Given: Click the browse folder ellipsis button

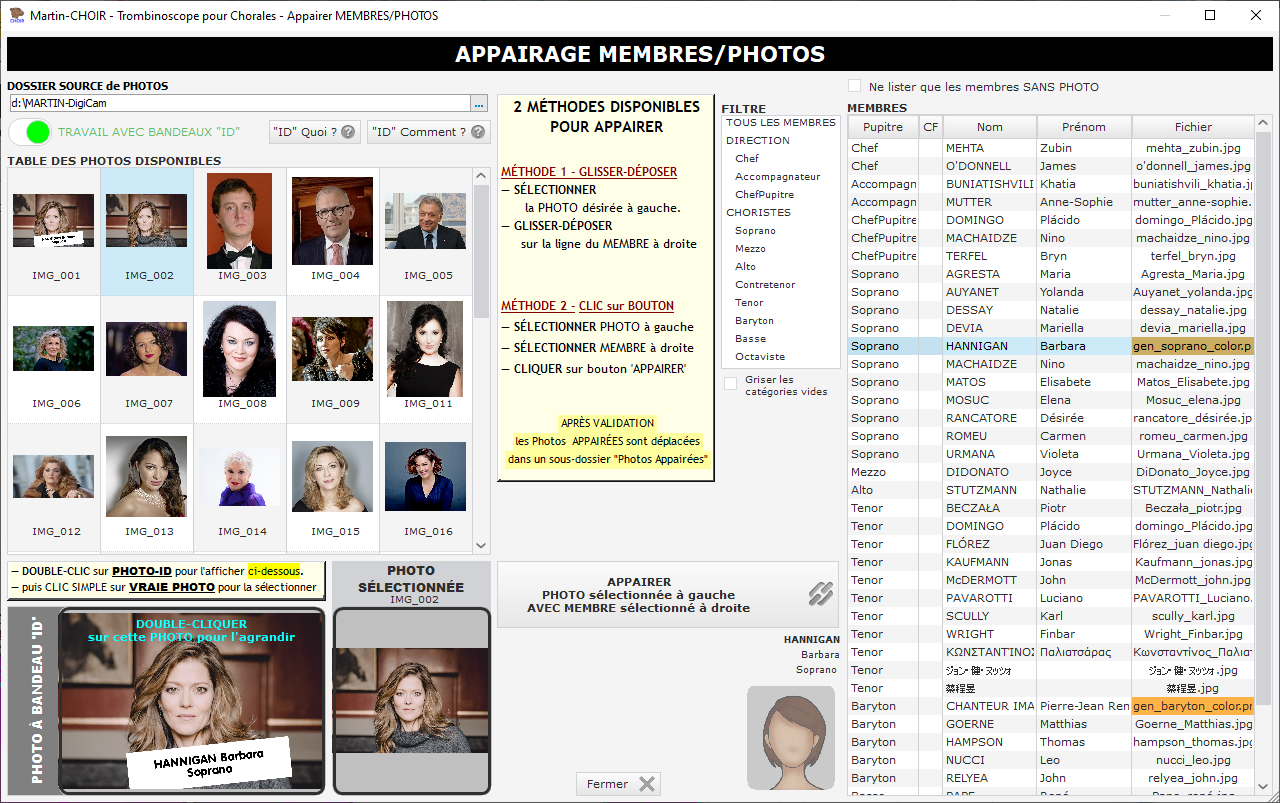Looking at the screenshot, I should pyautogui.click(x=479, y=103).
